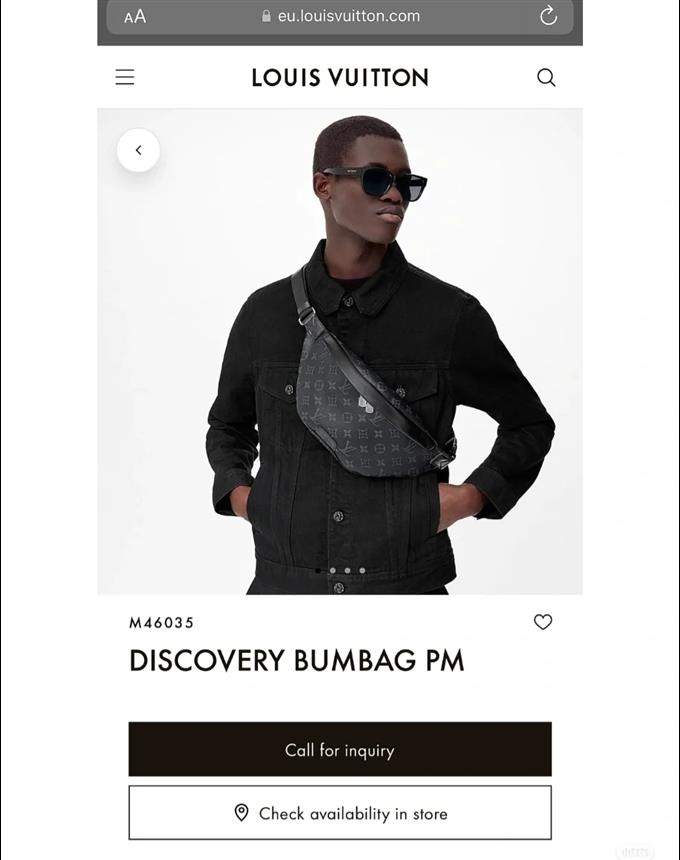The image size is (680, 860).
Task: Open the hamburger navigation menu
Action: coord(125,77)
